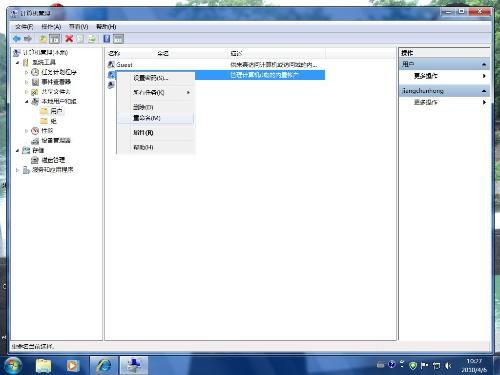Click 更多操作 under the 用户 actions section

pos(425,76)
